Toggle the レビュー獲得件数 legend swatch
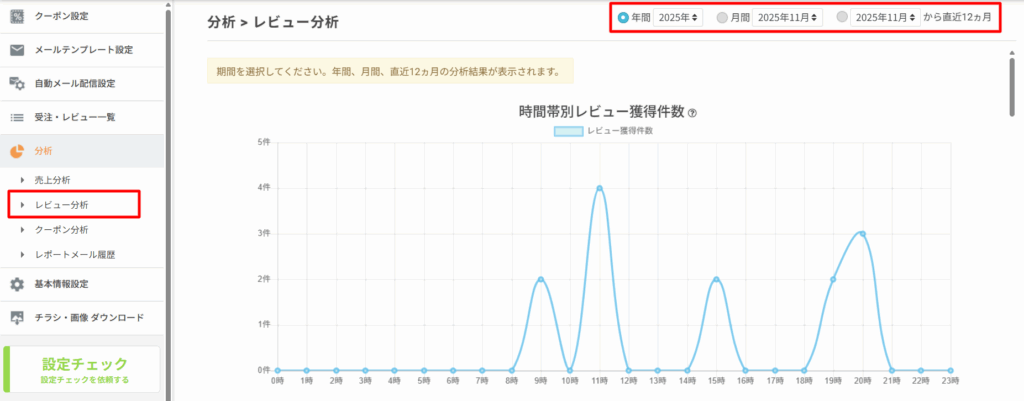The width and height of the screenshot is (1024, 401). coord(568,130)
